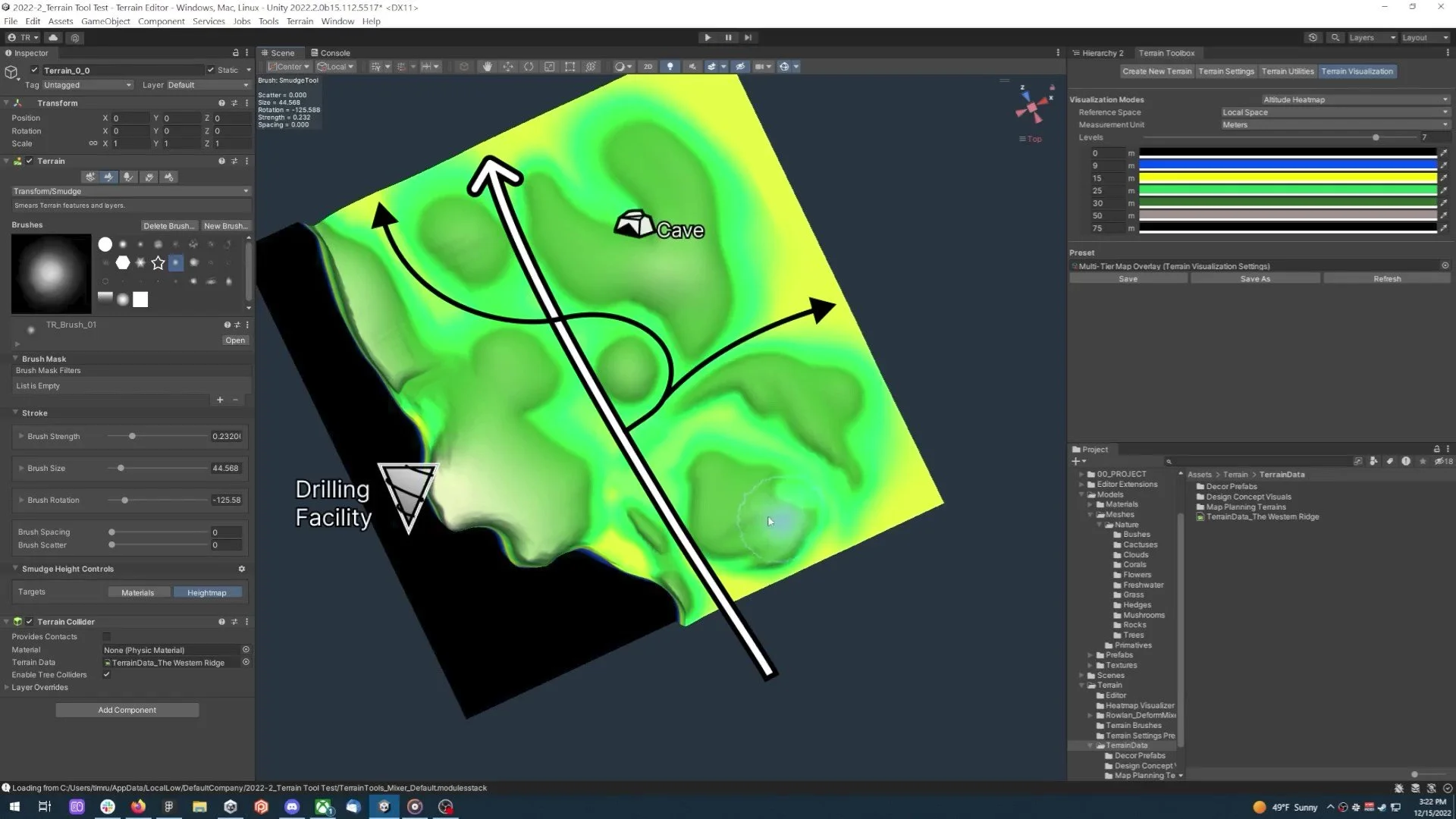Select the Hand view tool
Viewport: 1456px width, 819px height.
click(x=487, y=67)
